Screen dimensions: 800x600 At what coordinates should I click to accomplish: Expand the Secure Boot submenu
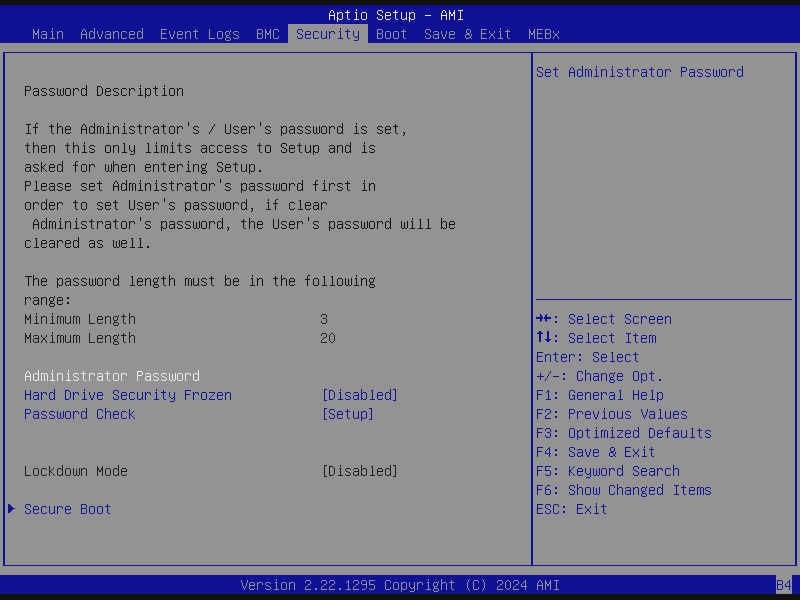coord(67,509)
